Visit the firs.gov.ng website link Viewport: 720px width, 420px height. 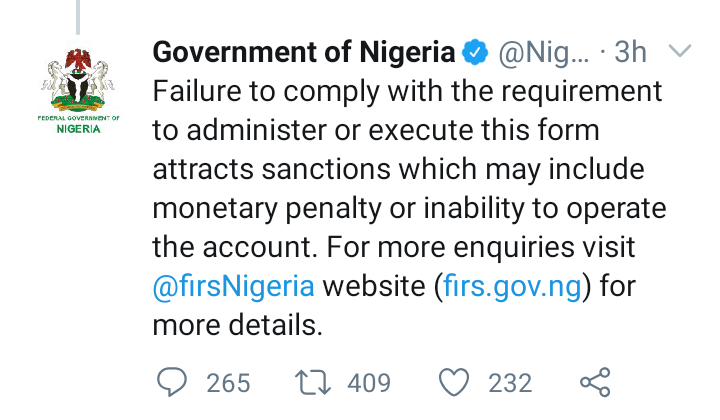click(513, 287)
